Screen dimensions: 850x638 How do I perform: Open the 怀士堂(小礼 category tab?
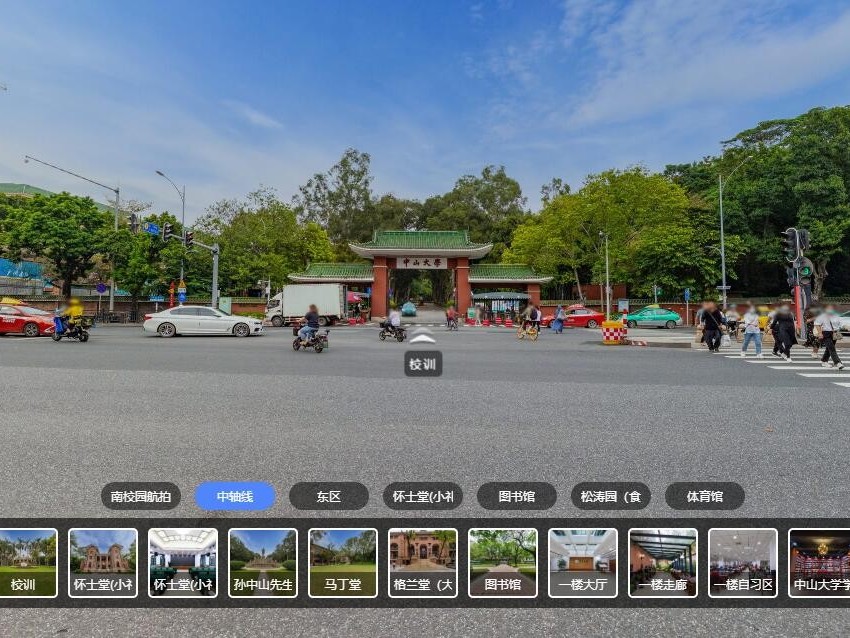coord(423,496)
